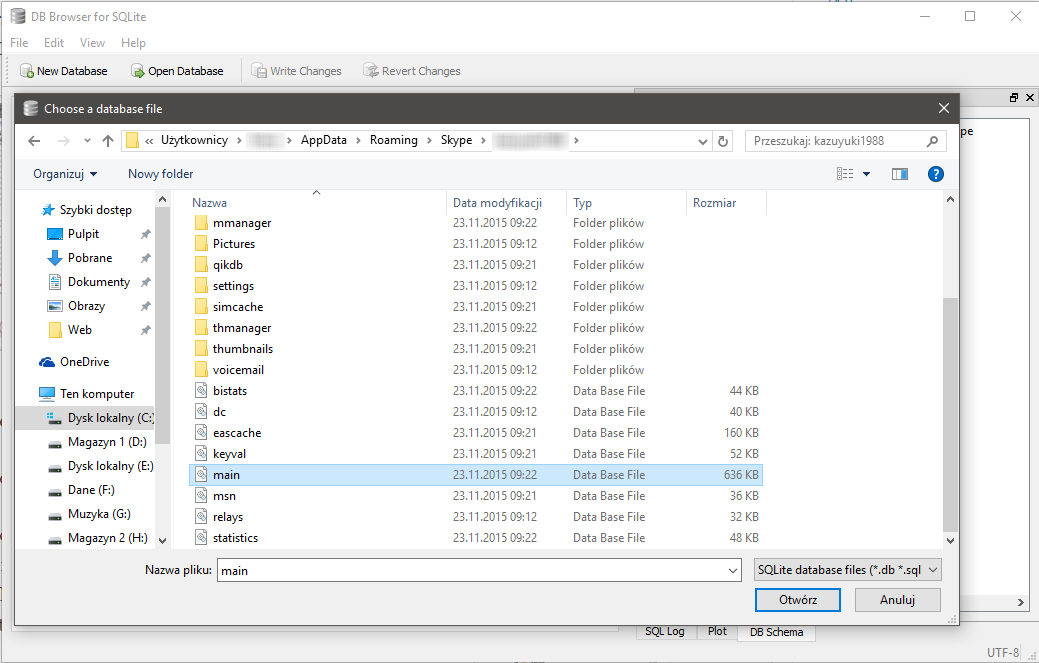Click the Obrazy pictures icon

coord(55,306)
